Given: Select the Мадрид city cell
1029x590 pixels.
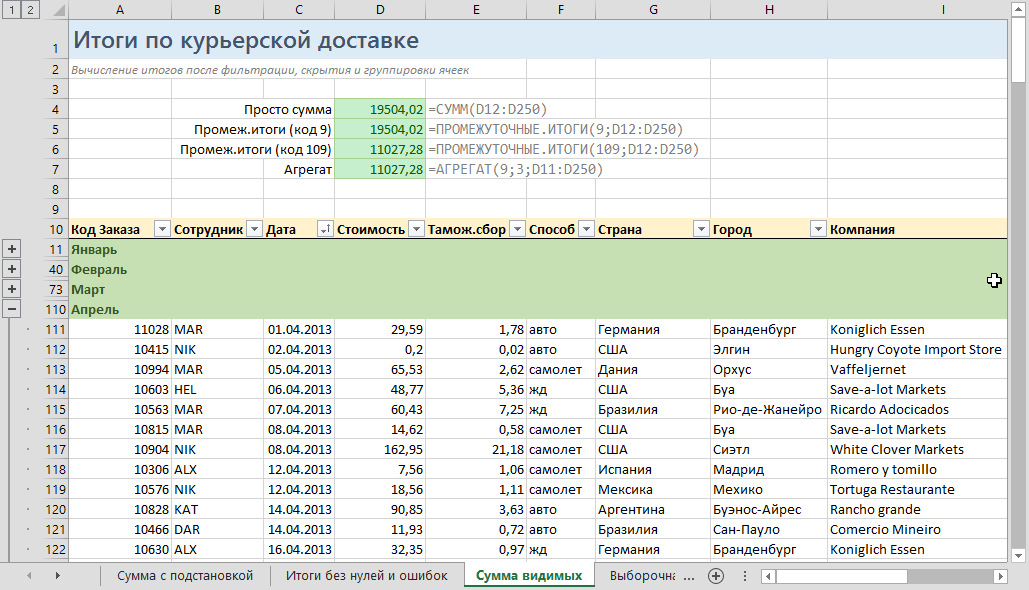Looking at the screenshot, I should click(769, 469).
